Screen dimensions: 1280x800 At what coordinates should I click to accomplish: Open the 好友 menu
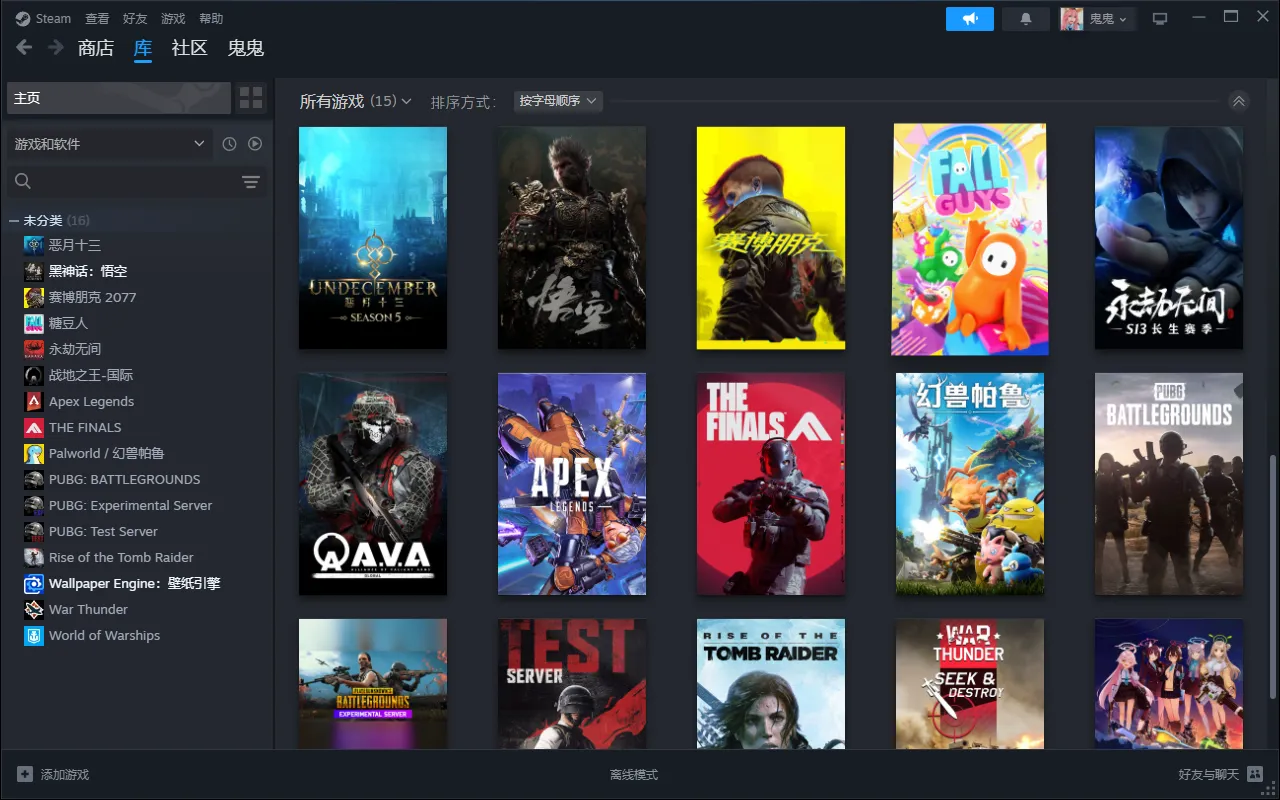click(135, 19)
